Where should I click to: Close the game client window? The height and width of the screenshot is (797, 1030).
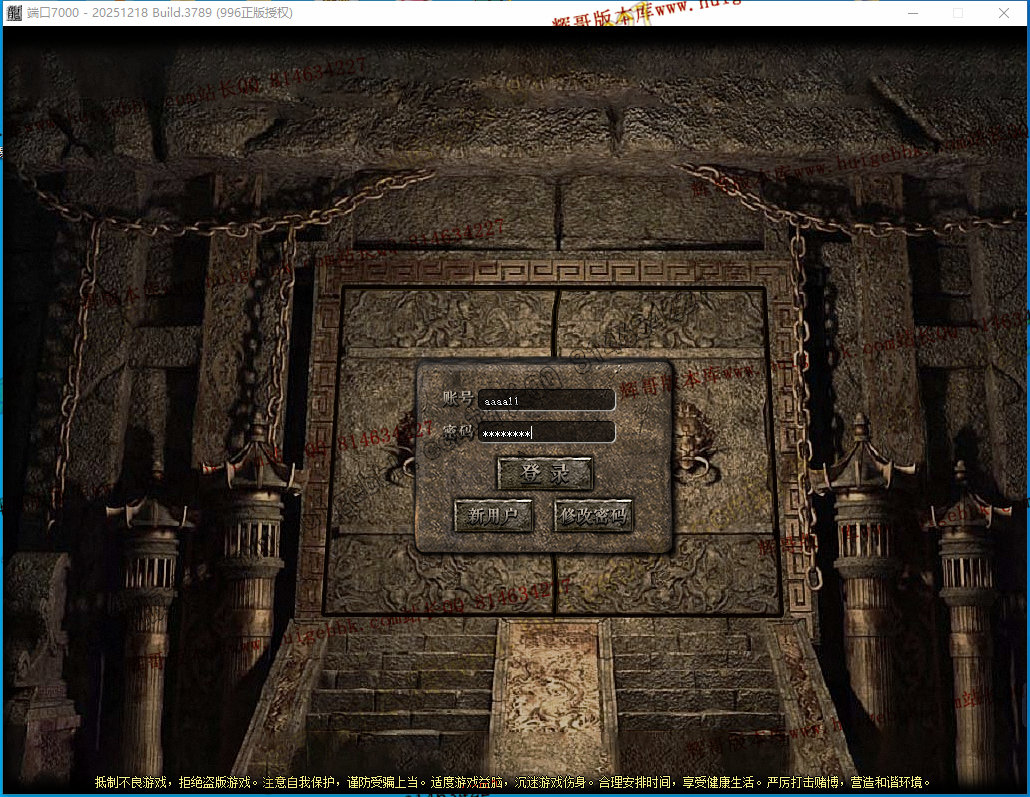coord(1004,13)
